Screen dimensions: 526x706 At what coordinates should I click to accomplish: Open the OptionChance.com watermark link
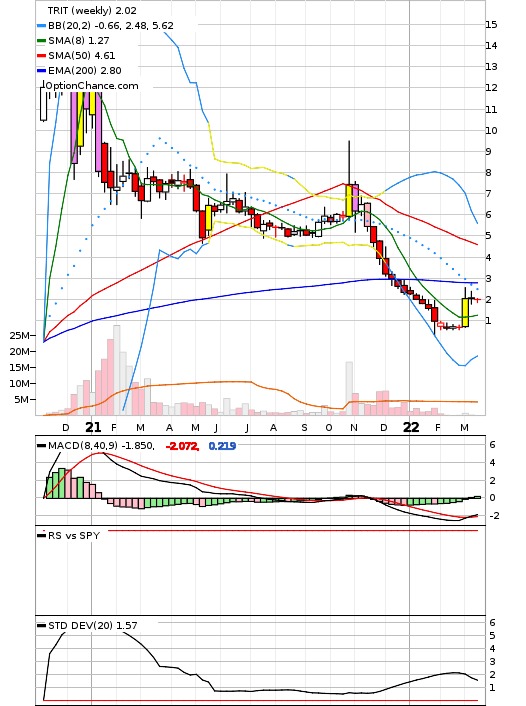coord(92,86)
